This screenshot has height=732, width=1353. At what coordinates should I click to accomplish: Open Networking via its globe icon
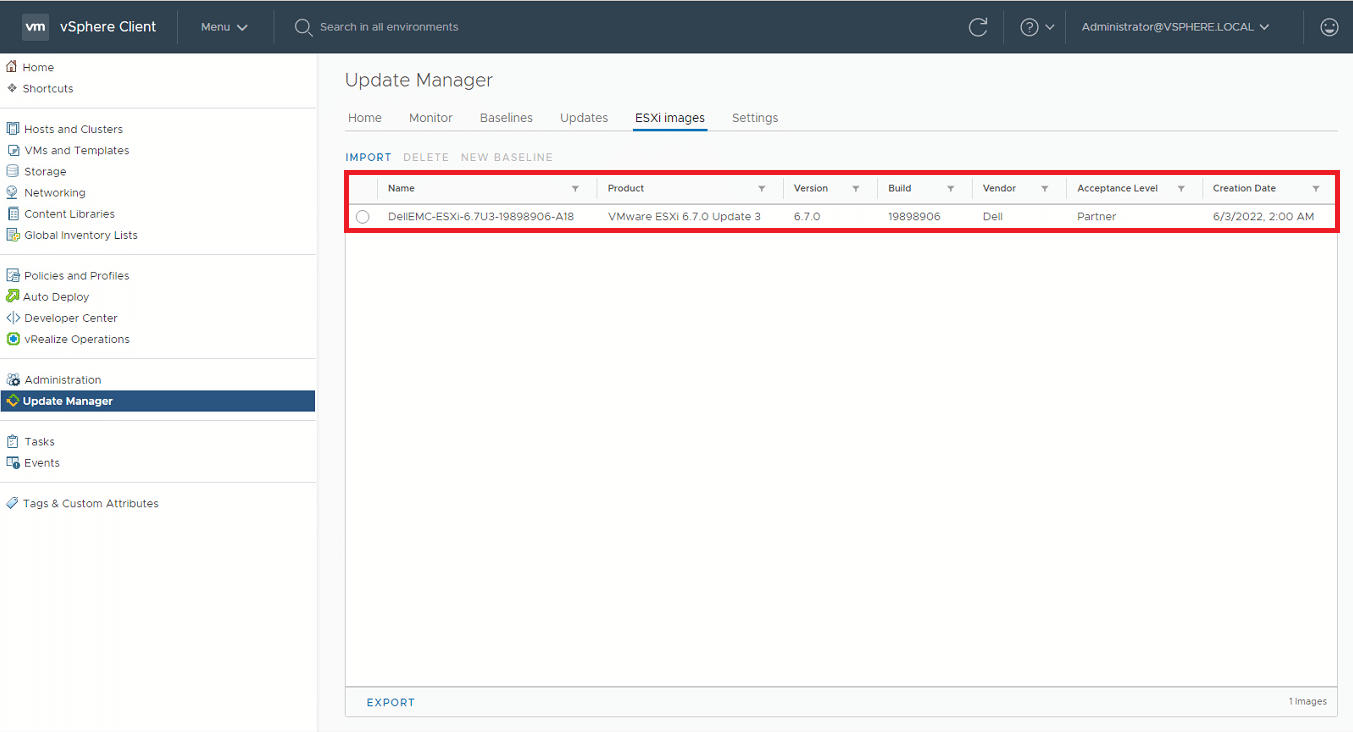[13, 192]
